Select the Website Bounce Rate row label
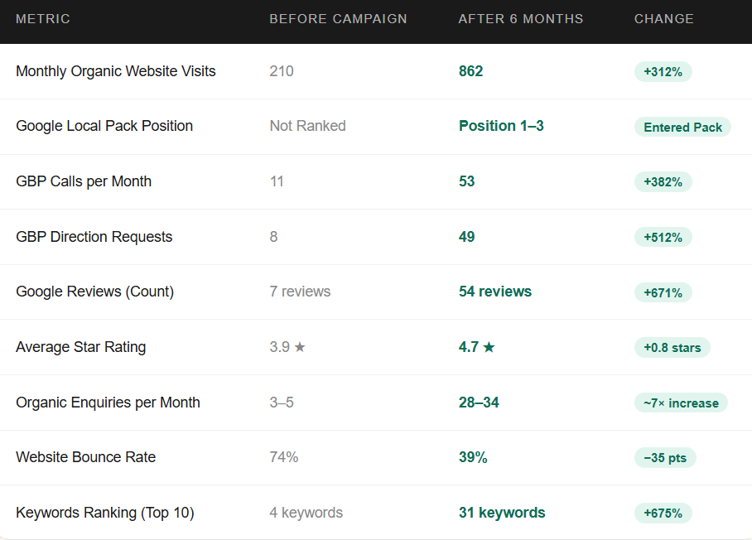The height and width of the screenshot is (540, 752). tap(86, 457)
